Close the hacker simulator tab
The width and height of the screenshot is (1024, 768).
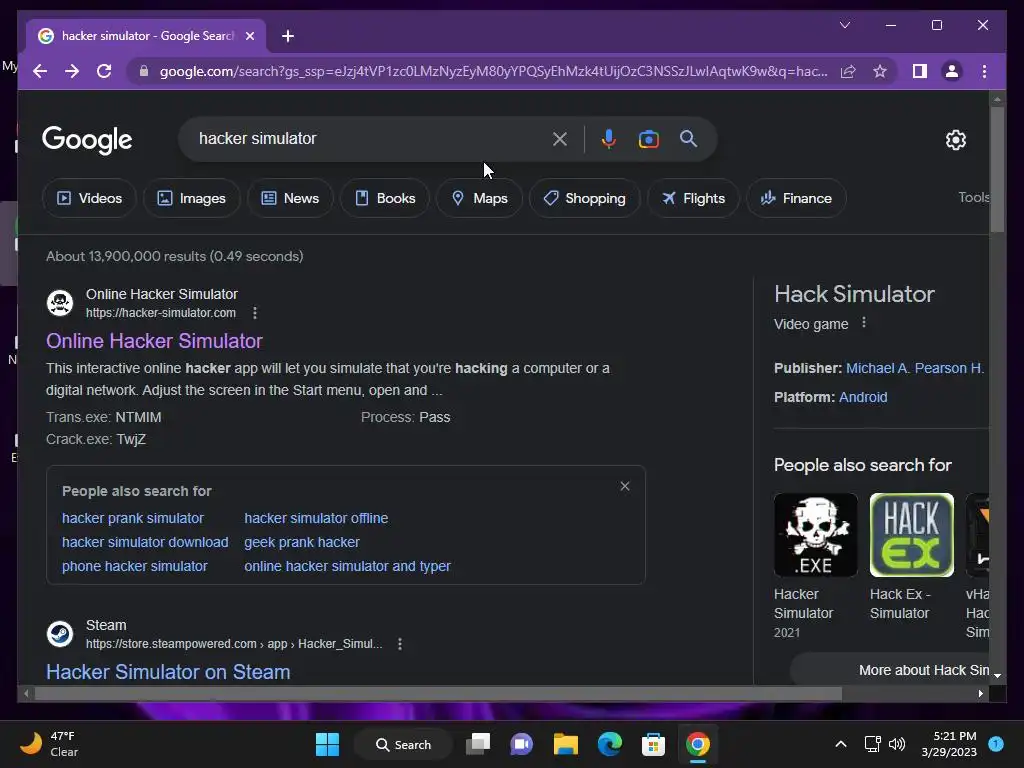pyautogui.click(x=249, y=36)
